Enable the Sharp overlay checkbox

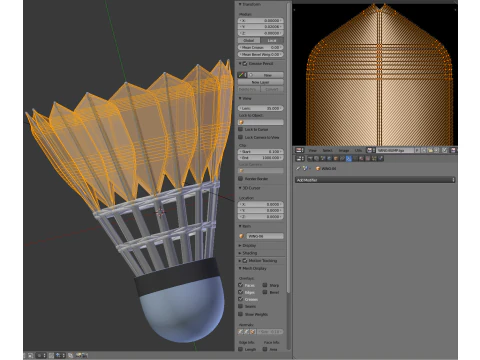pyautogui.click(x=265, y=285)
